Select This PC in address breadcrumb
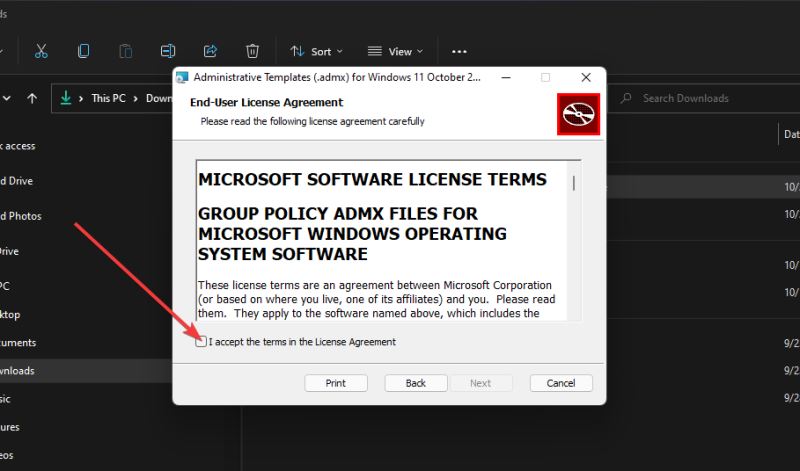 tap(109, 98)
